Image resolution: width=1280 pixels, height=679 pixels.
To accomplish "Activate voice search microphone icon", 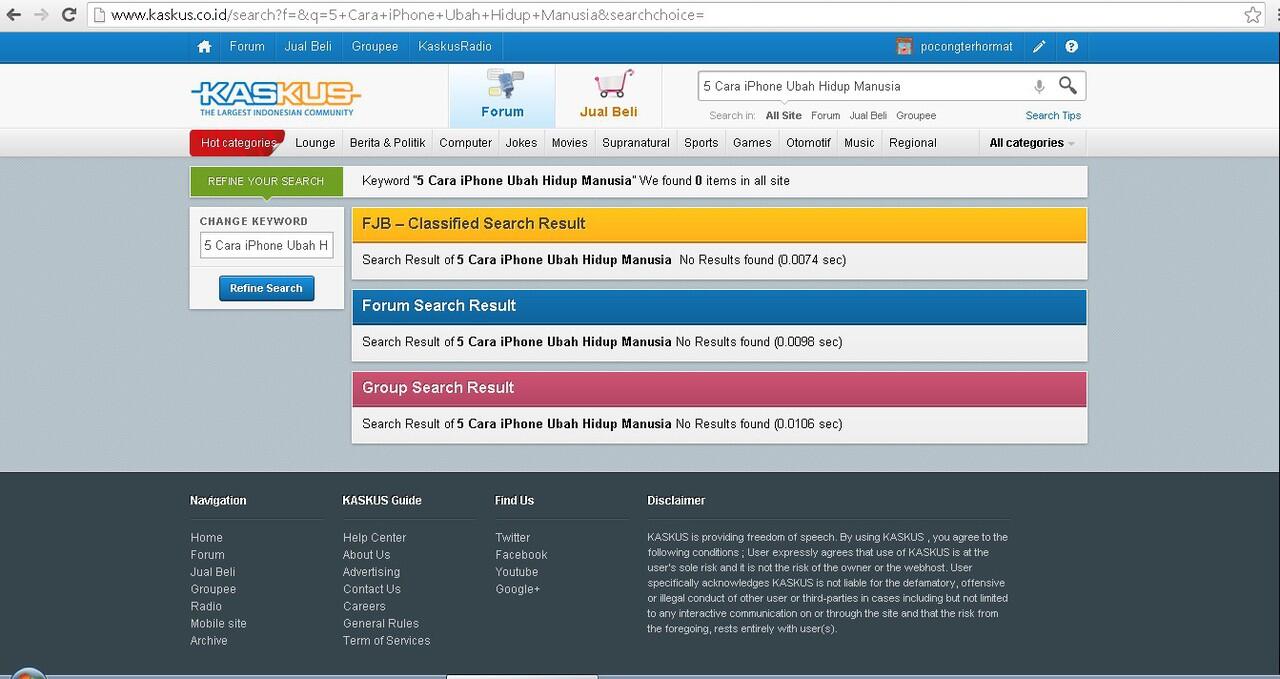I will pyautogui.click(x=1039, y=87).
